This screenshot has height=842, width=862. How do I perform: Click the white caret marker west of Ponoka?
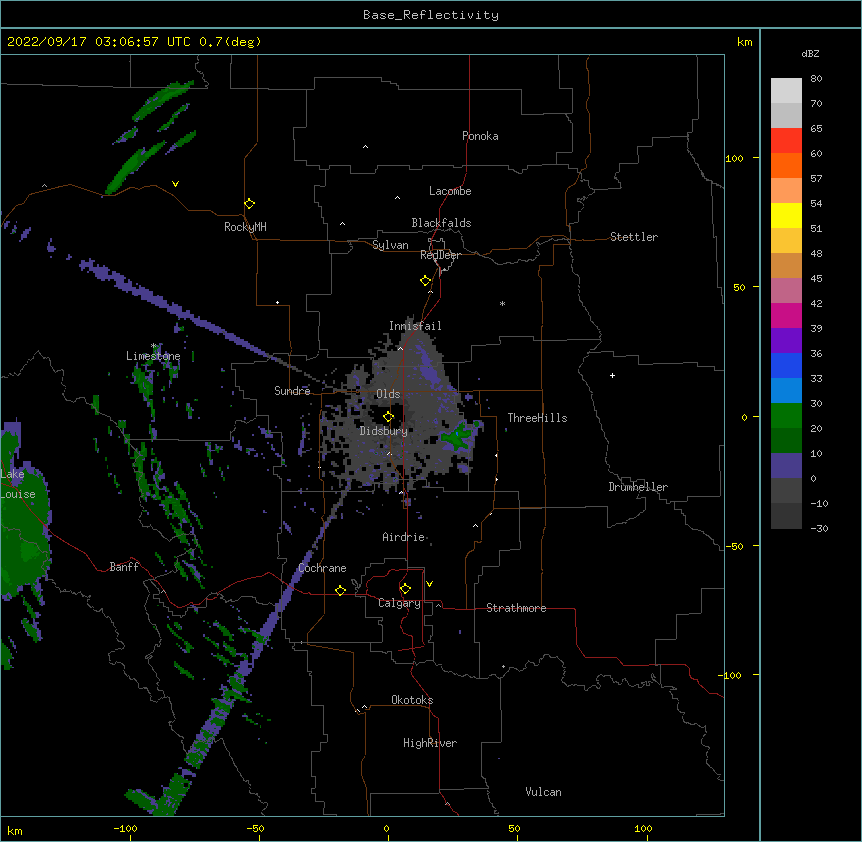pyautogui.click(x=365, y=147)
